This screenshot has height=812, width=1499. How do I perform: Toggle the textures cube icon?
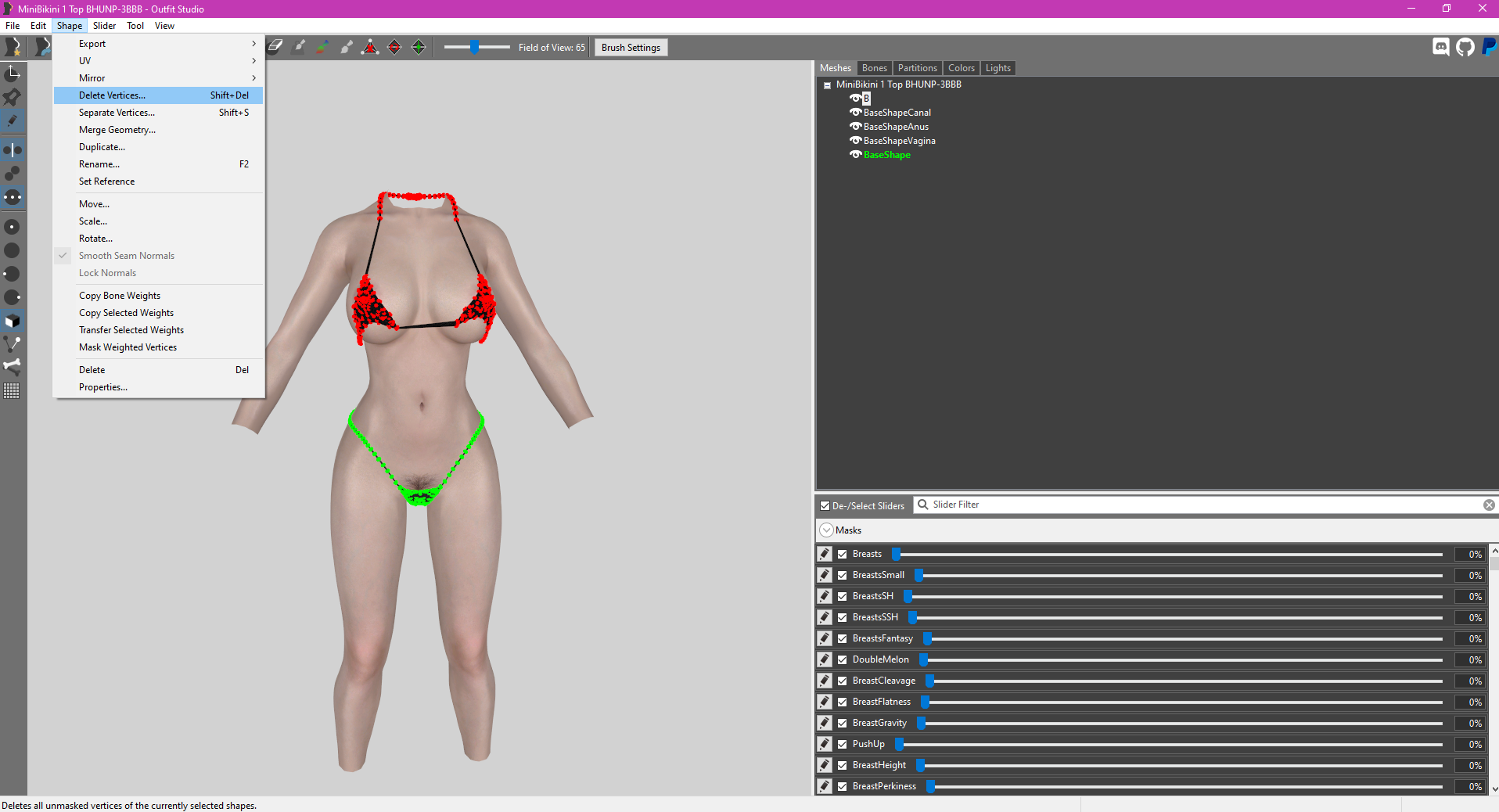tap(13, 321)
